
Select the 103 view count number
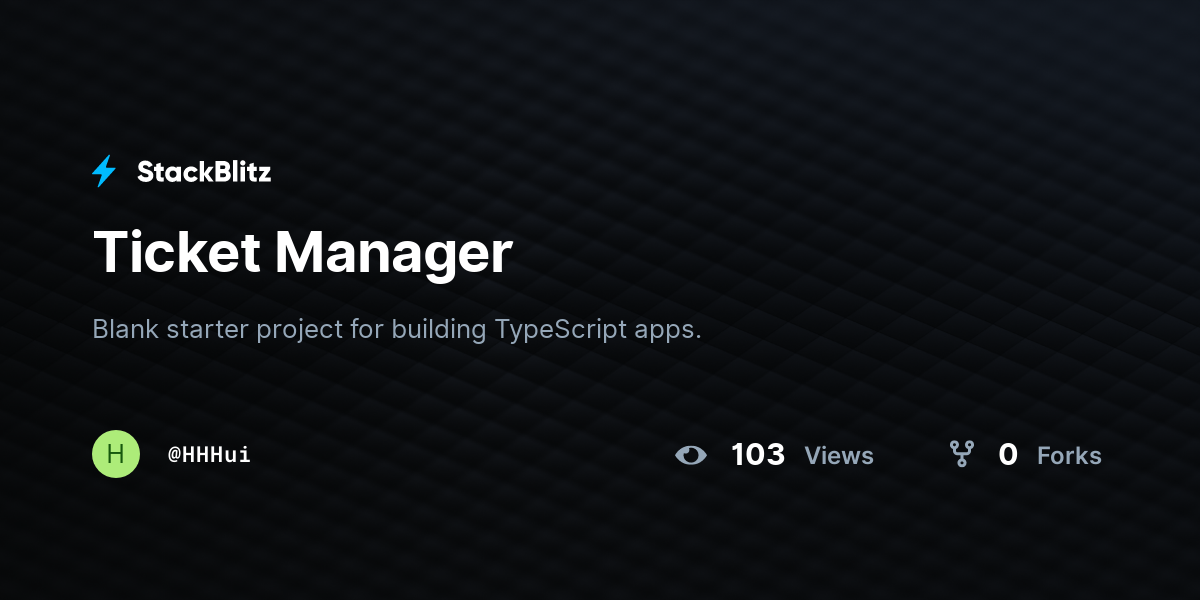tap(758, 454)
